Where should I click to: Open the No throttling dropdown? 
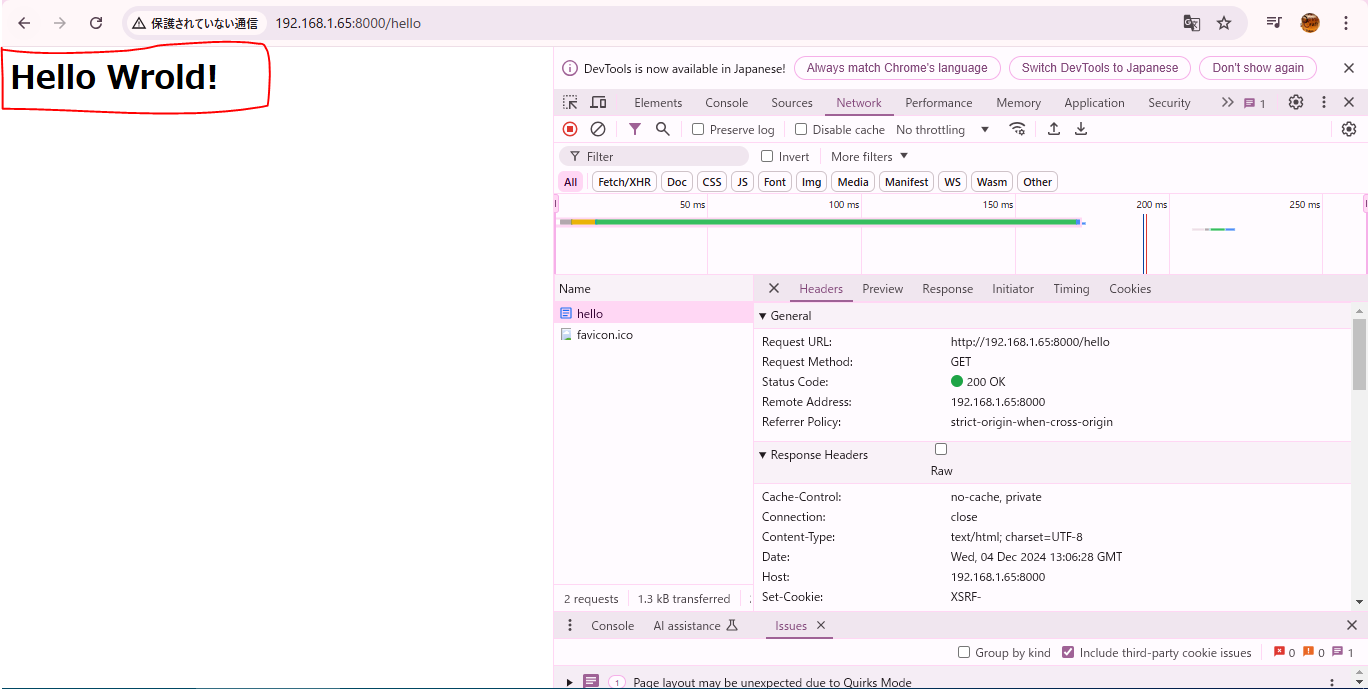(943, 129)
